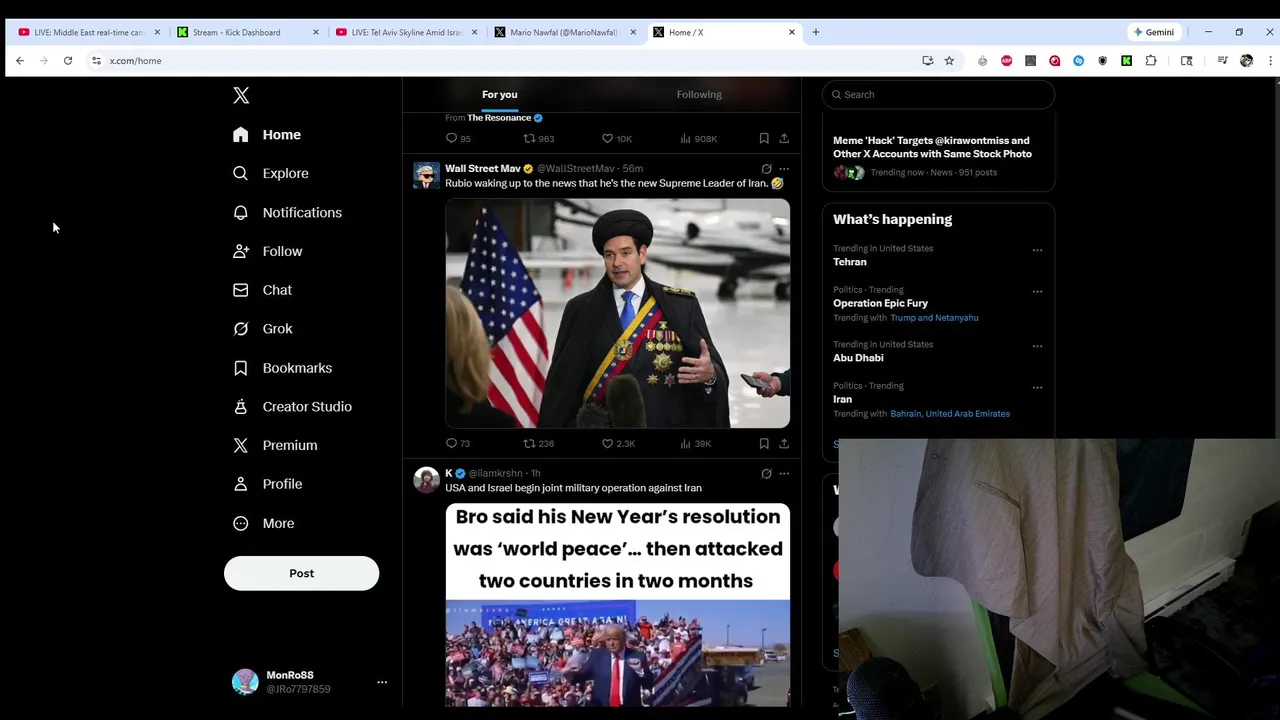
Task: Like the Wall Street Mav post
Action: [x=618, y=443]
